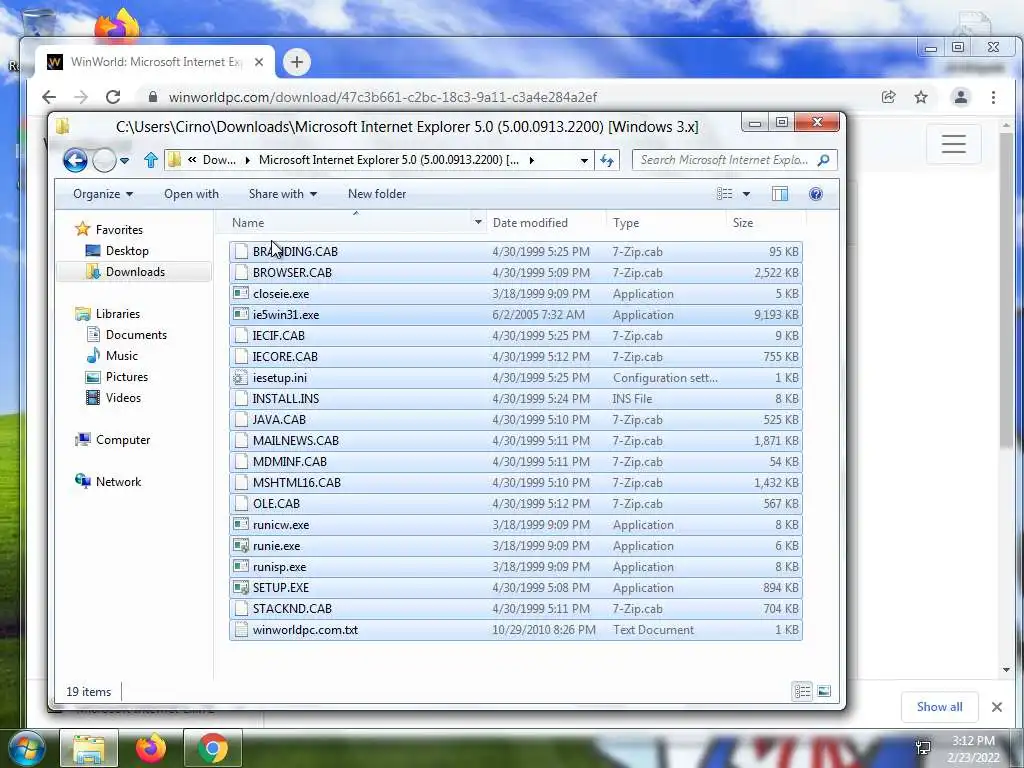Sort by Type column
Viewport: 1024px width, 768px height.
626,223
